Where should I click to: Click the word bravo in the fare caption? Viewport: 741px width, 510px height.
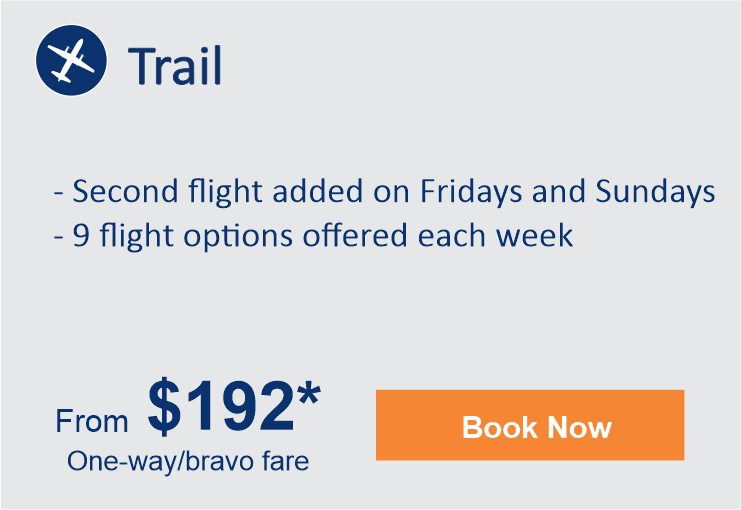click(x=220, y=461)
